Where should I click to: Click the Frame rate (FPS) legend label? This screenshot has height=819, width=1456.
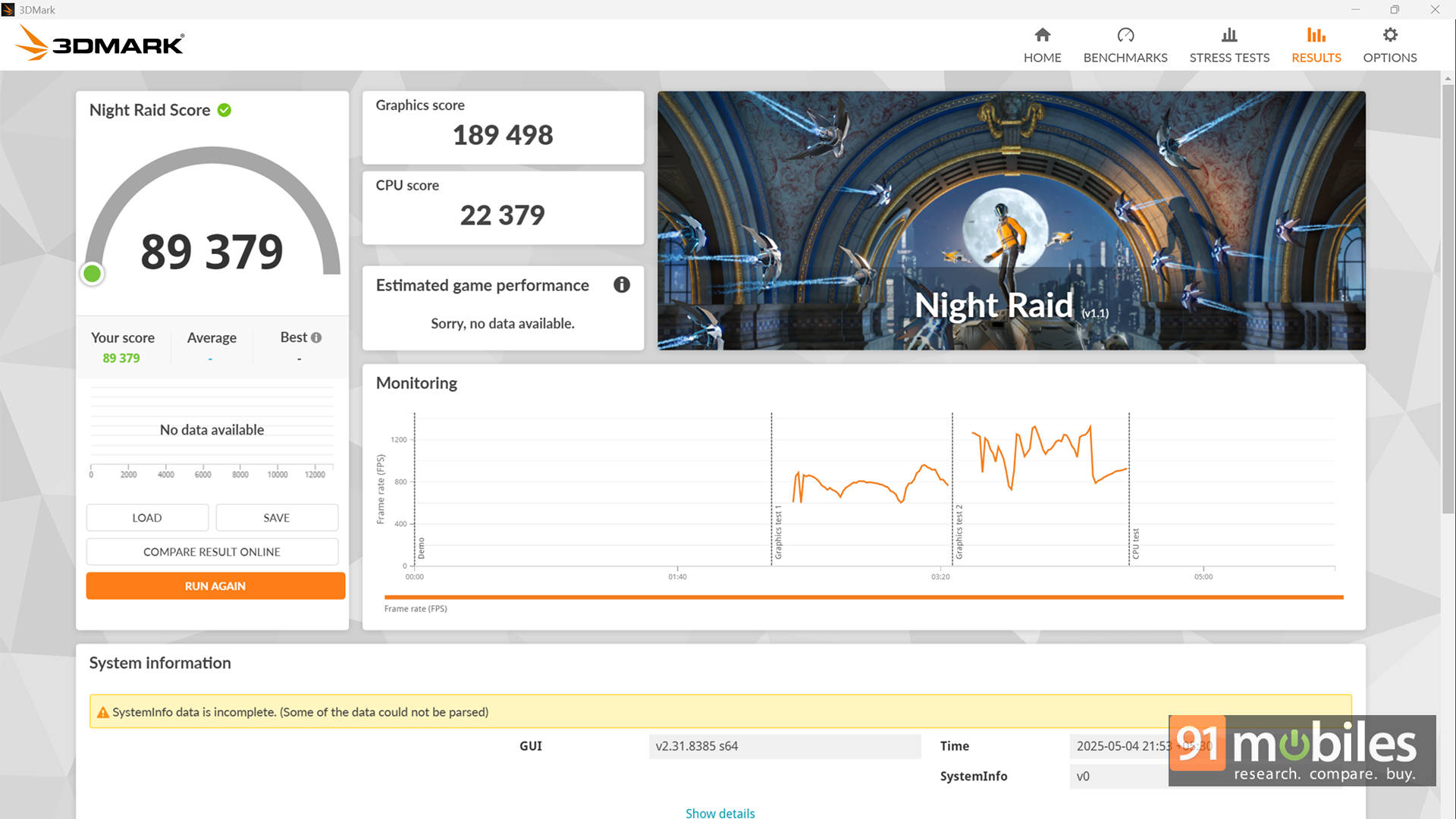416,608
